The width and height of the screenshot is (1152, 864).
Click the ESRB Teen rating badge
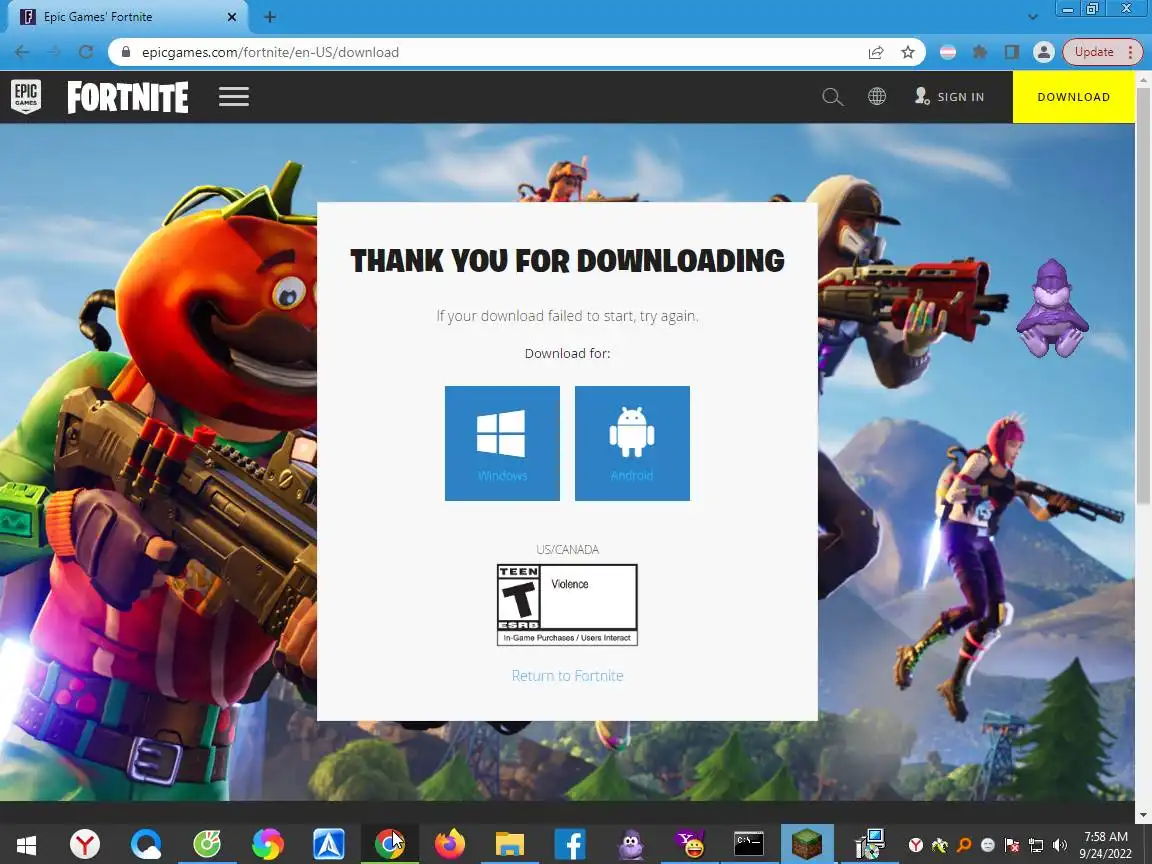(567, 605)
